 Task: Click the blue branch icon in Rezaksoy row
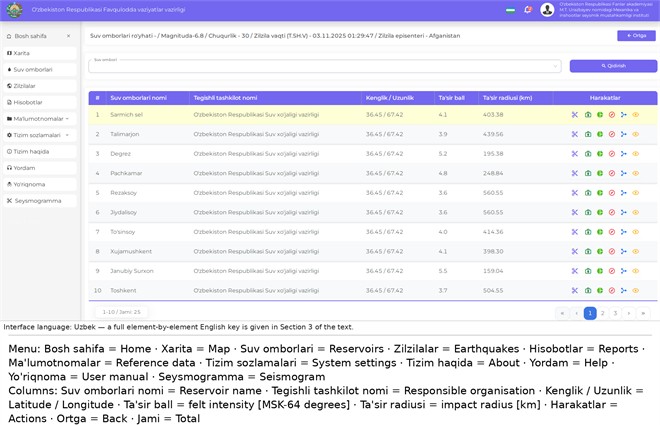pyautogui.click(x=623, y=193)
